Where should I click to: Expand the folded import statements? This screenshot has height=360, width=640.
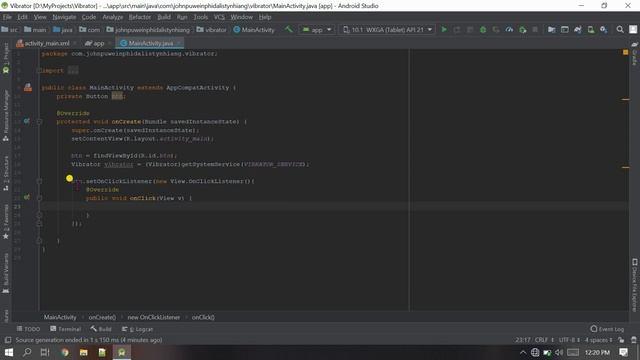(x=73, y=71)
